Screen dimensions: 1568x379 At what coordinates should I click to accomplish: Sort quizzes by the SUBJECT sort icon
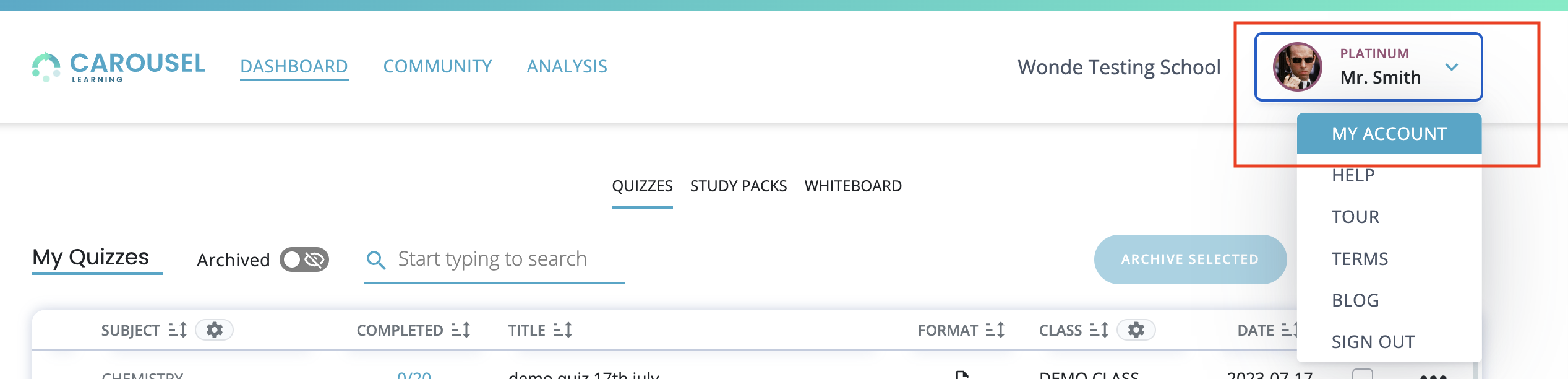[x=178, y=330]
